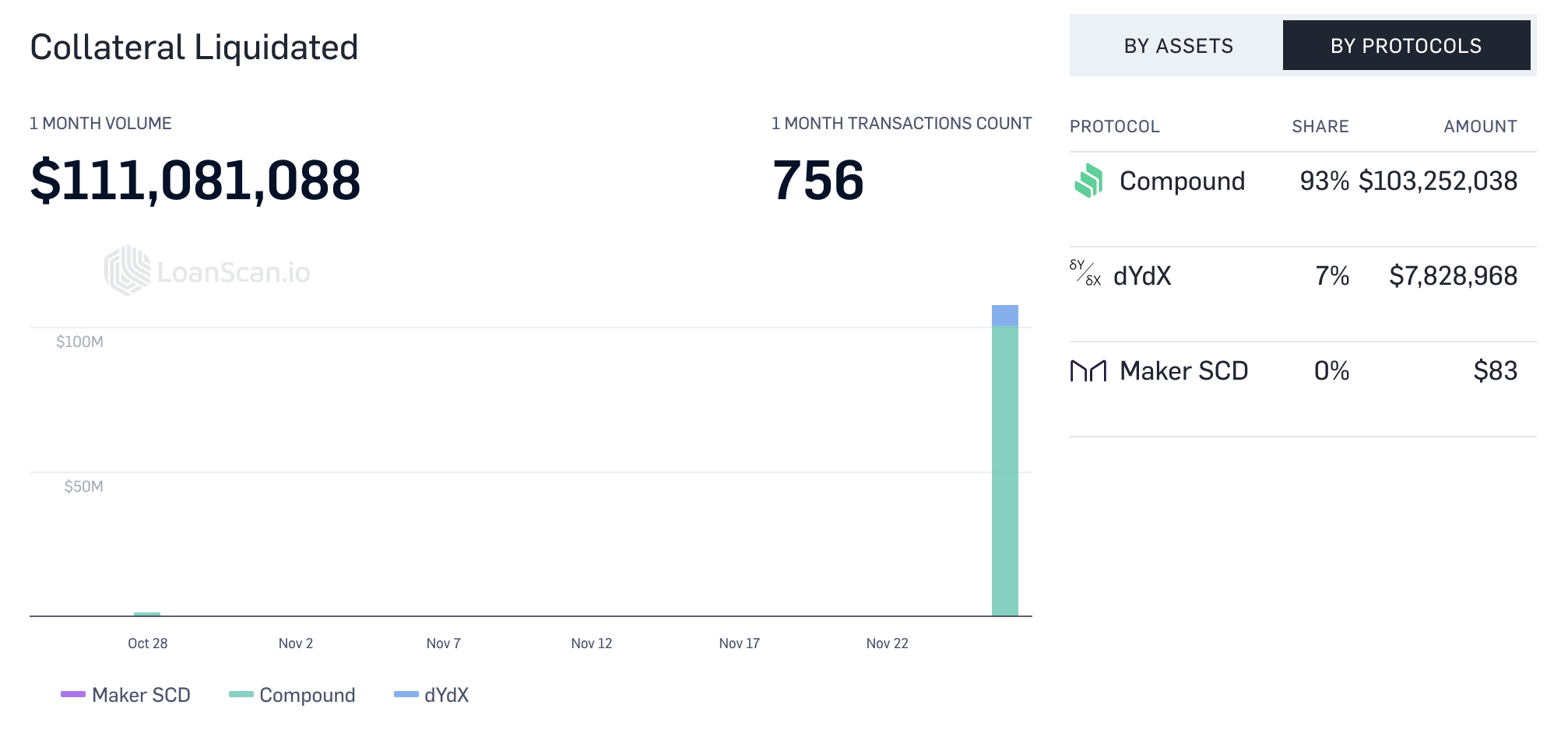Viewport: 1568px width, 733px height.
Task: Toggle Compound series in chart legend
Action: [x=307, y=695]
